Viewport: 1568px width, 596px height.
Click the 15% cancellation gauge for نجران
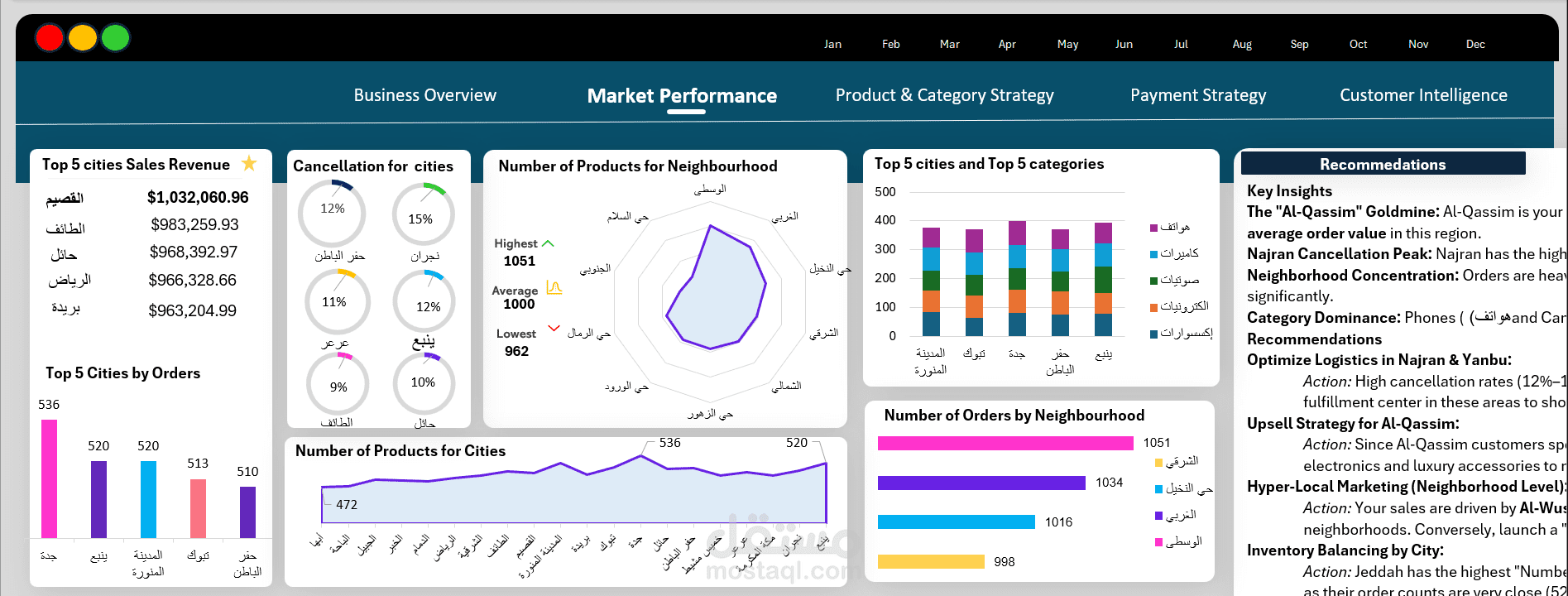point(423,215)
